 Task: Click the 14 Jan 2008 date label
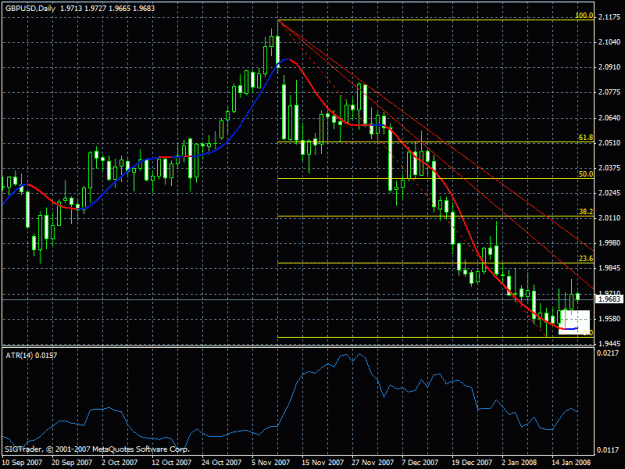pos(571,462)
